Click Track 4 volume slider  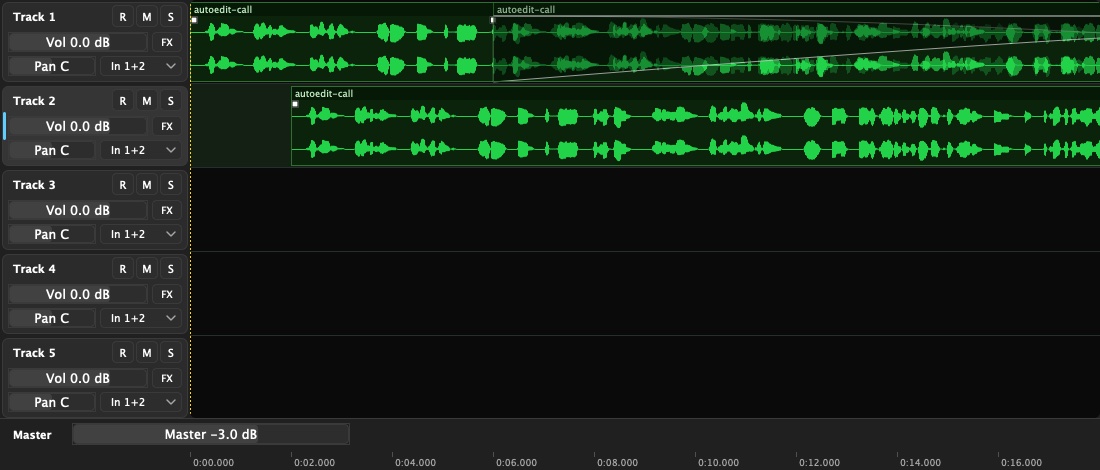tap(78, 295)
